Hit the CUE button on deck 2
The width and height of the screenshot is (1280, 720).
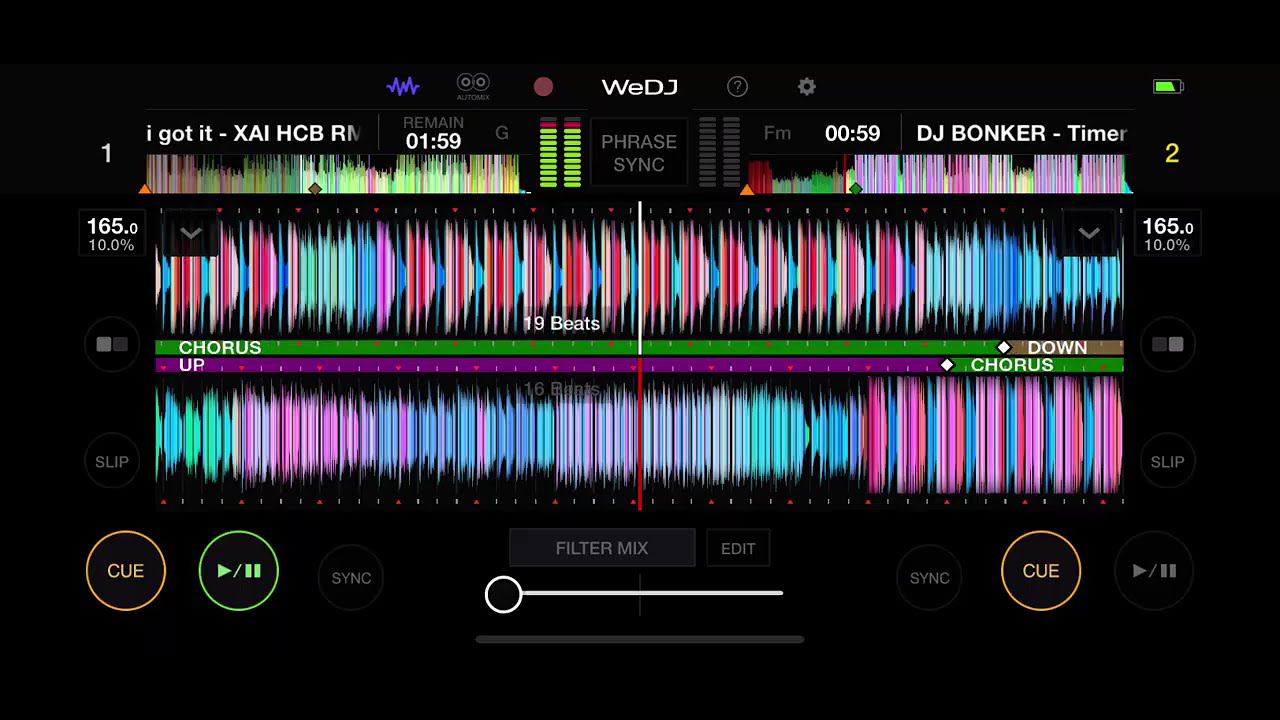point(1041,571)
